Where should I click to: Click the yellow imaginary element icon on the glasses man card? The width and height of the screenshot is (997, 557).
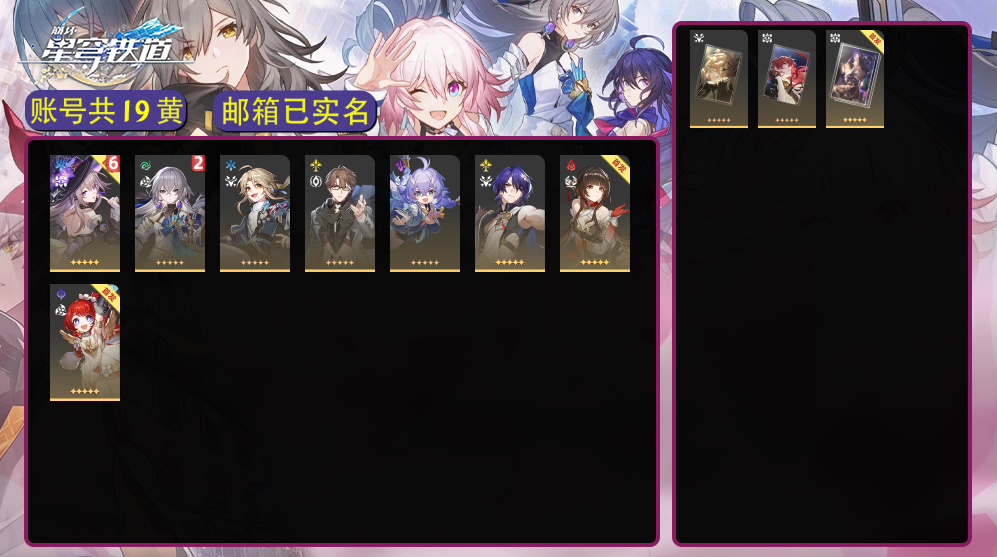(315, 166)
